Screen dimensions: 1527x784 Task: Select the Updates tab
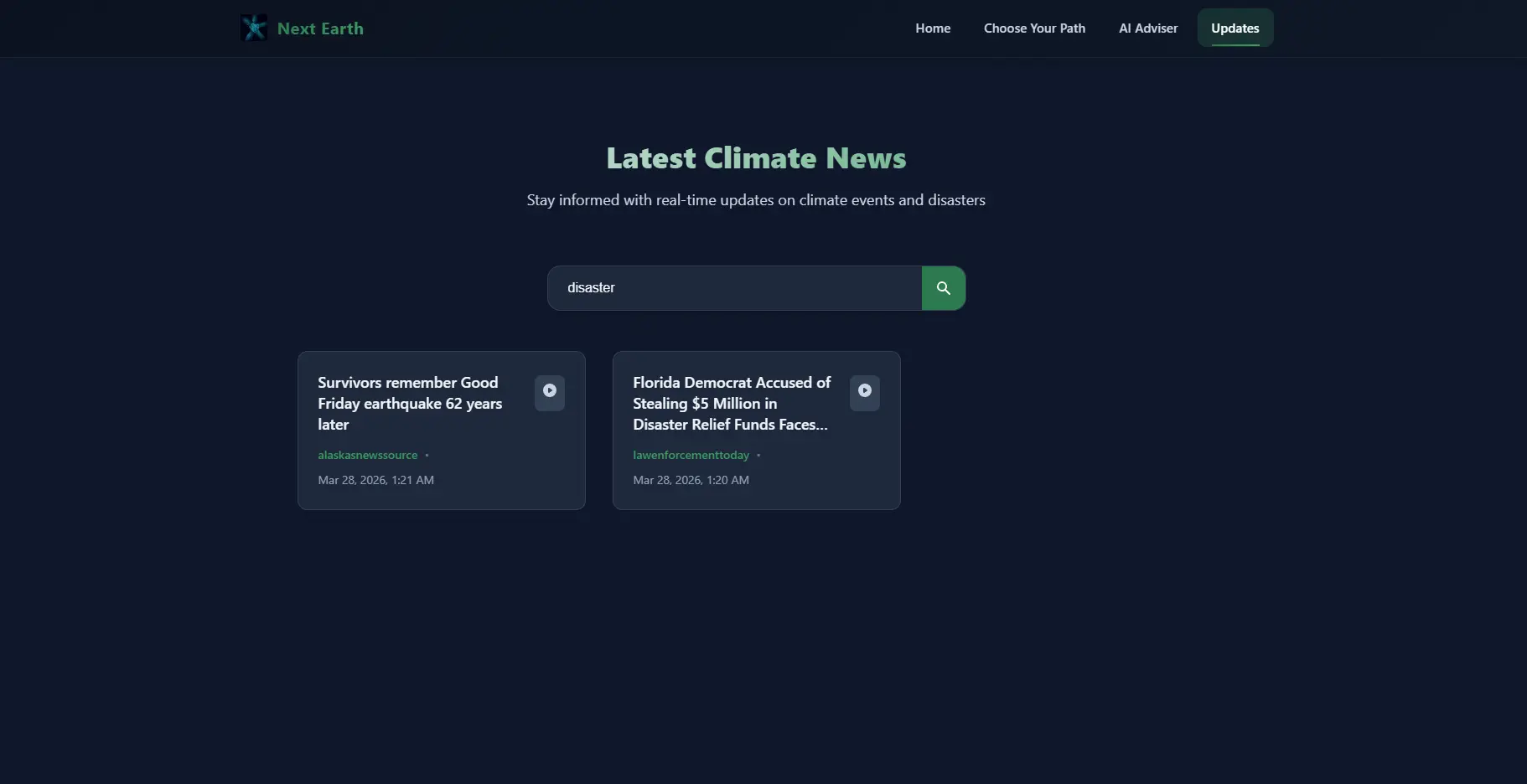coord(1235,28)
